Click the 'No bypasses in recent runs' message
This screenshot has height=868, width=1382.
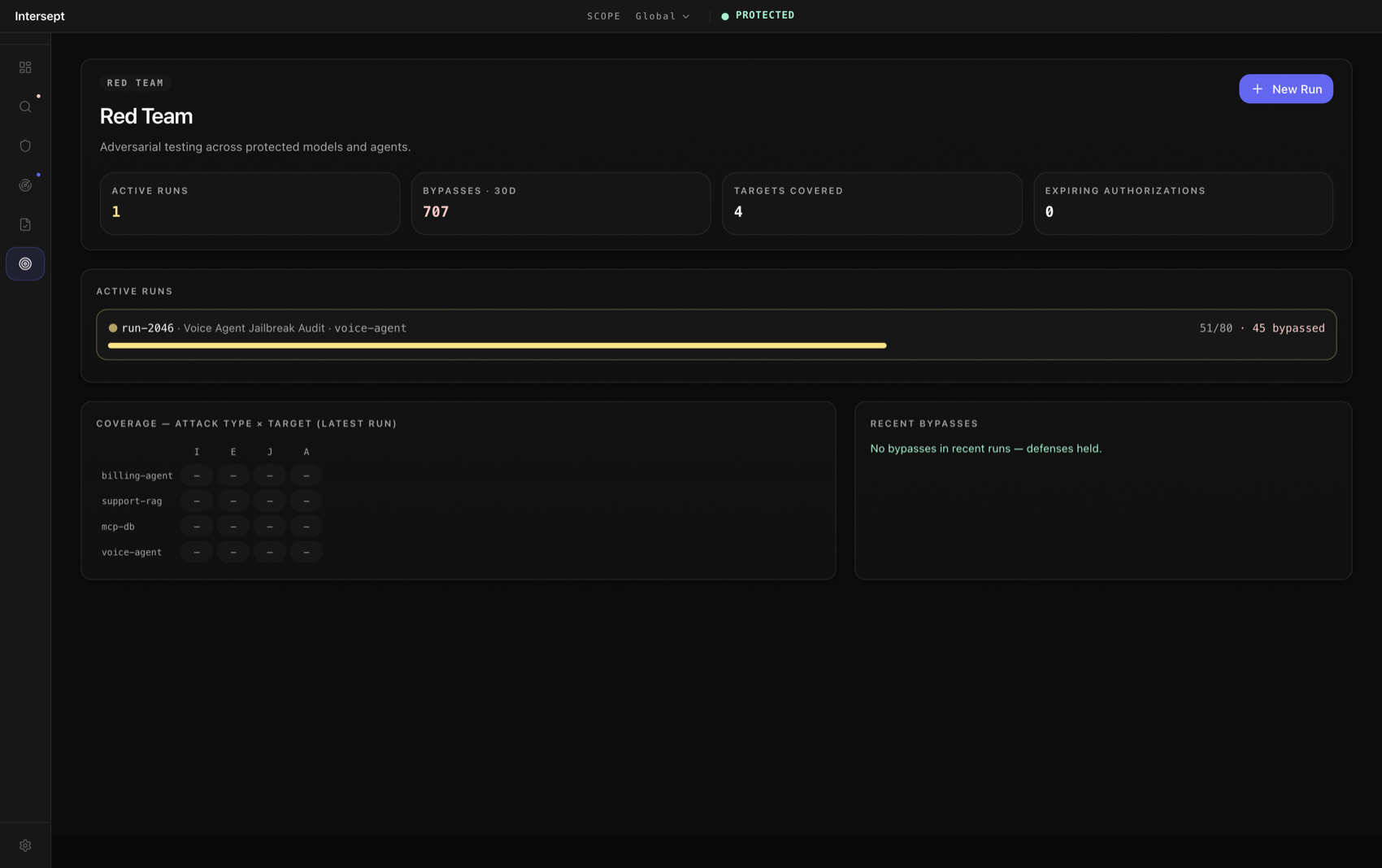tap(986, 449)
